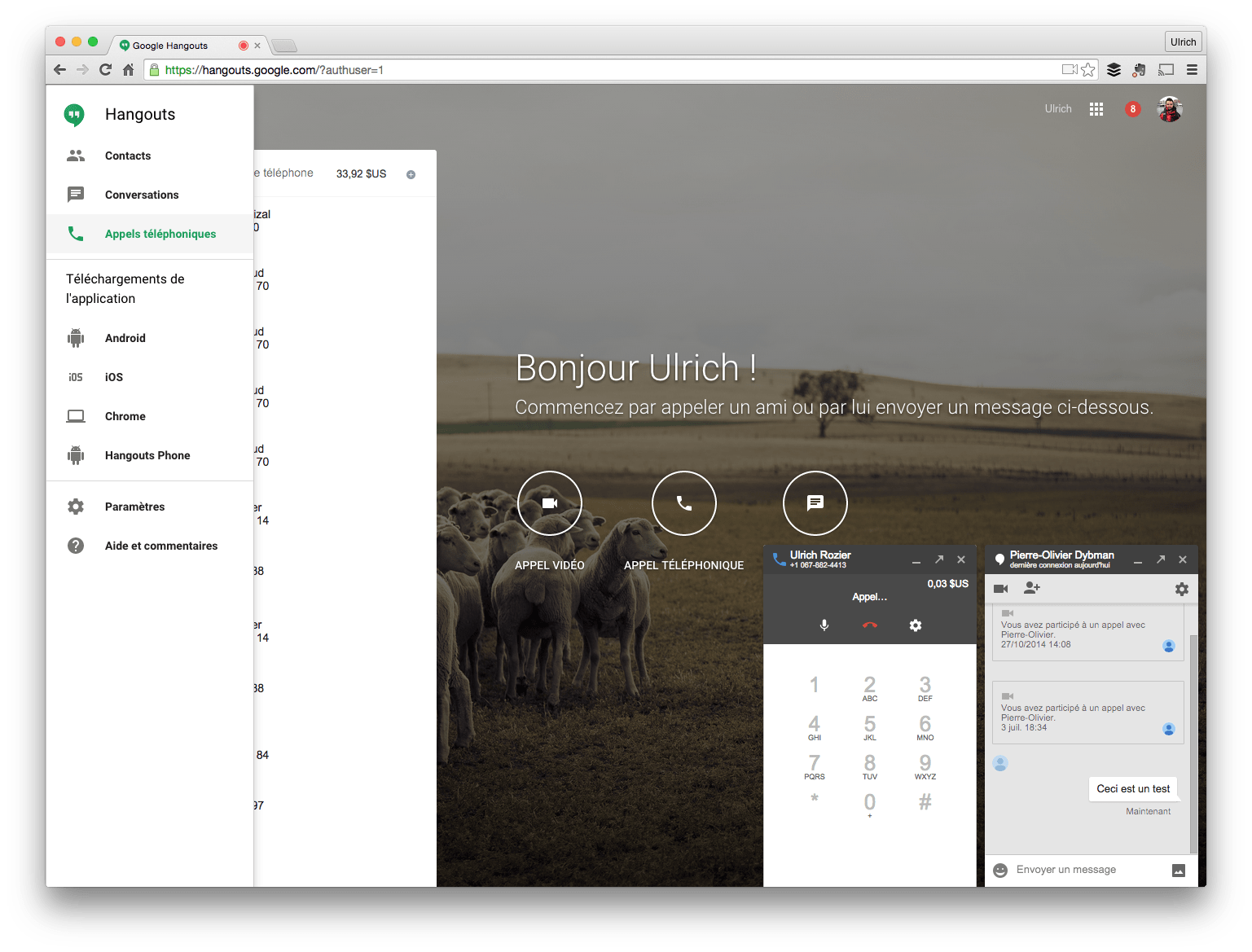Click the Chrome address bar
Screen dimensions: 1252x952
pyautogui.click(x=603, y=70)
